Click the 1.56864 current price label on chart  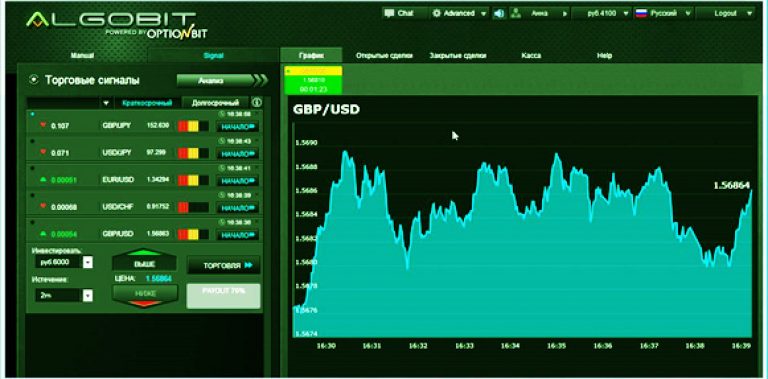[731, 185]
